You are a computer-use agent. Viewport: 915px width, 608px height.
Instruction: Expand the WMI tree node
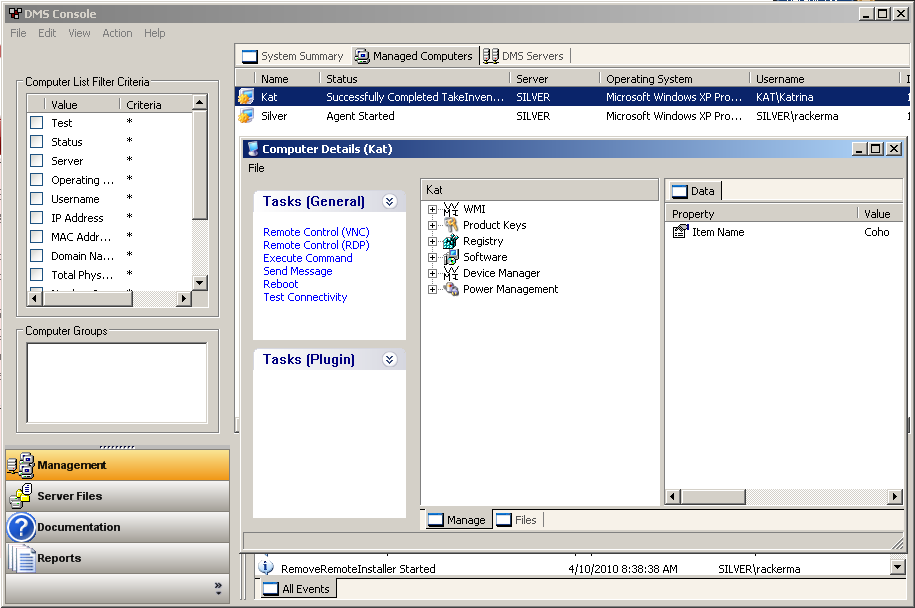tap(432, 209)
